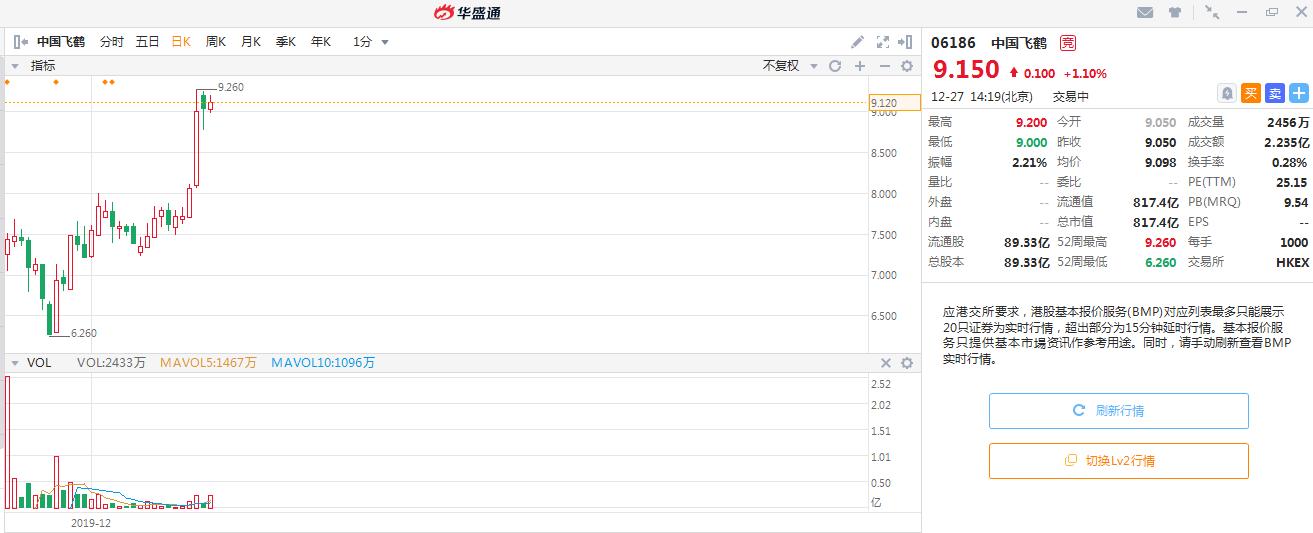Set a price alert with bell icon
The width and height of the screenshot is (1313, 533).
point(1227,93)
